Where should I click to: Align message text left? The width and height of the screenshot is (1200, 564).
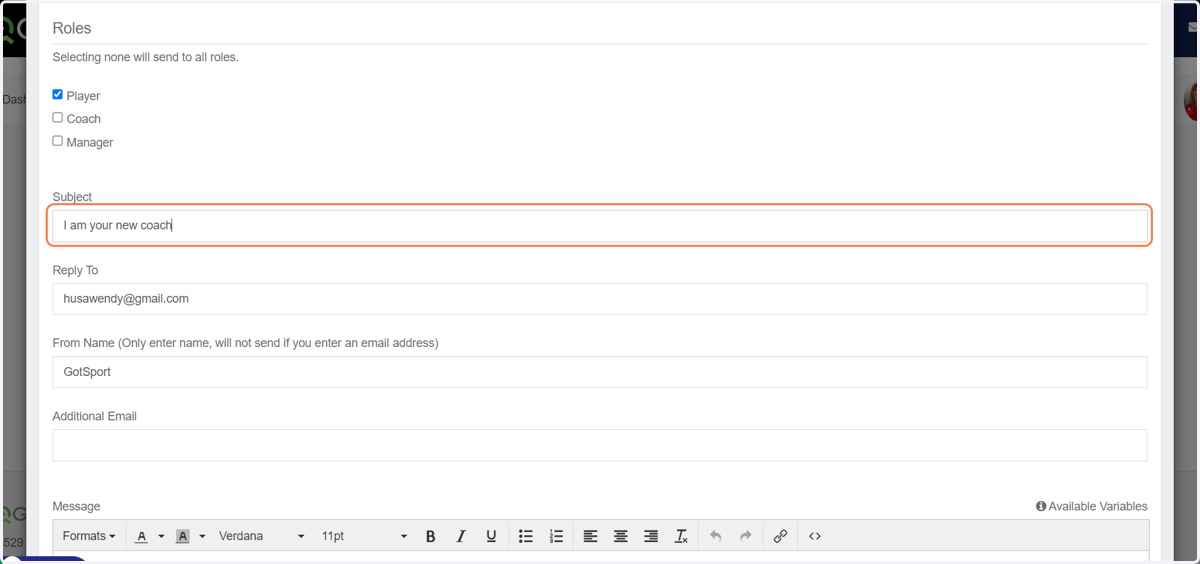click(x=591, y=536)
